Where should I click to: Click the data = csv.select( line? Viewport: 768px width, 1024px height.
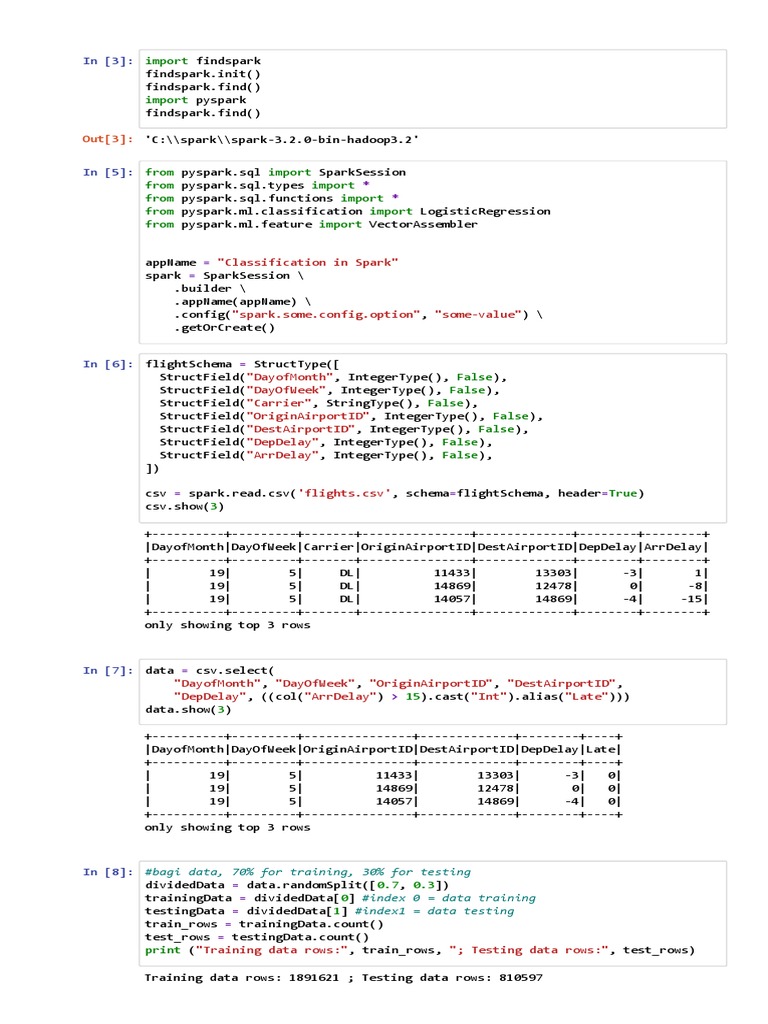(x=209, y=670)
